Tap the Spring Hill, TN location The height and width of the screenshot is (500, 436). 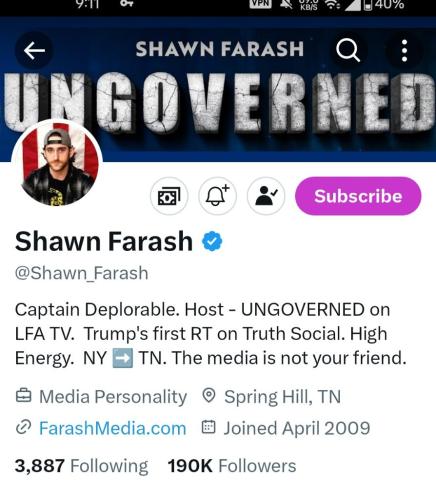[x=282, y=397]
